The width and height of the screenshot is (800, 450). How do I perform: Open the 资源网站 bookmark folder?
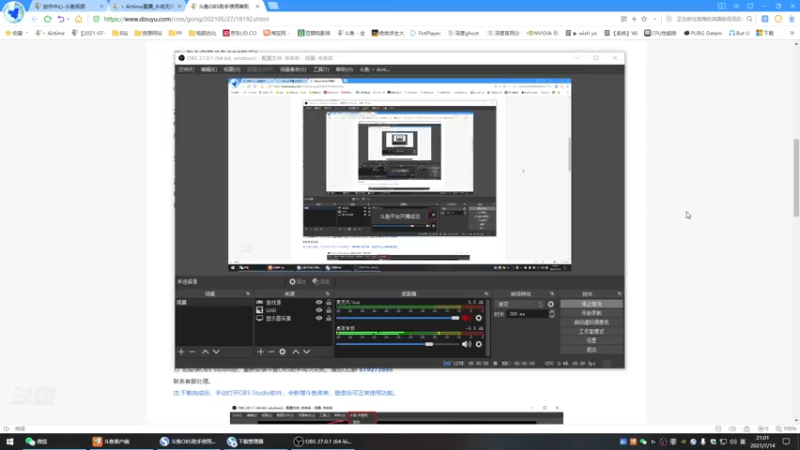tap(148, 33)
